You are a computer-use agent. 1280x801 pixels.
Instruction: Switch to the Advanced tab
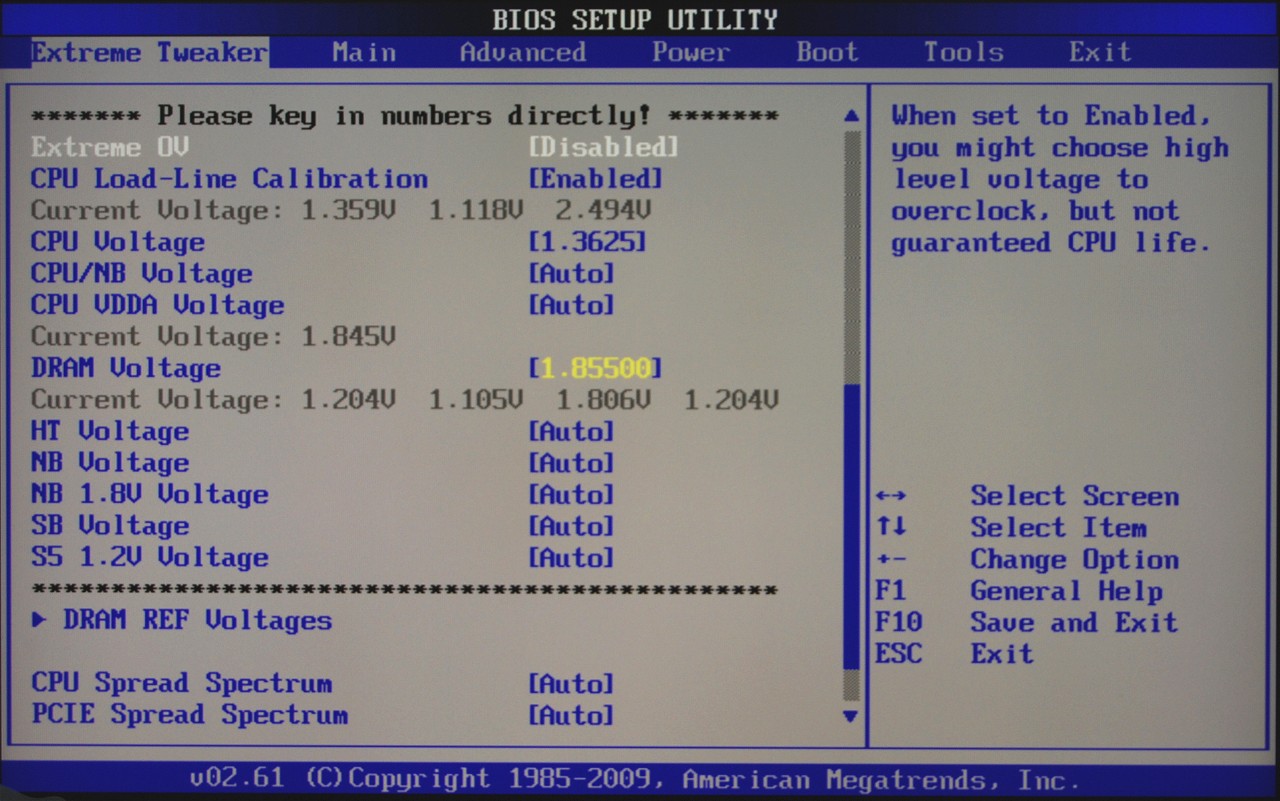tap(522, 52)
